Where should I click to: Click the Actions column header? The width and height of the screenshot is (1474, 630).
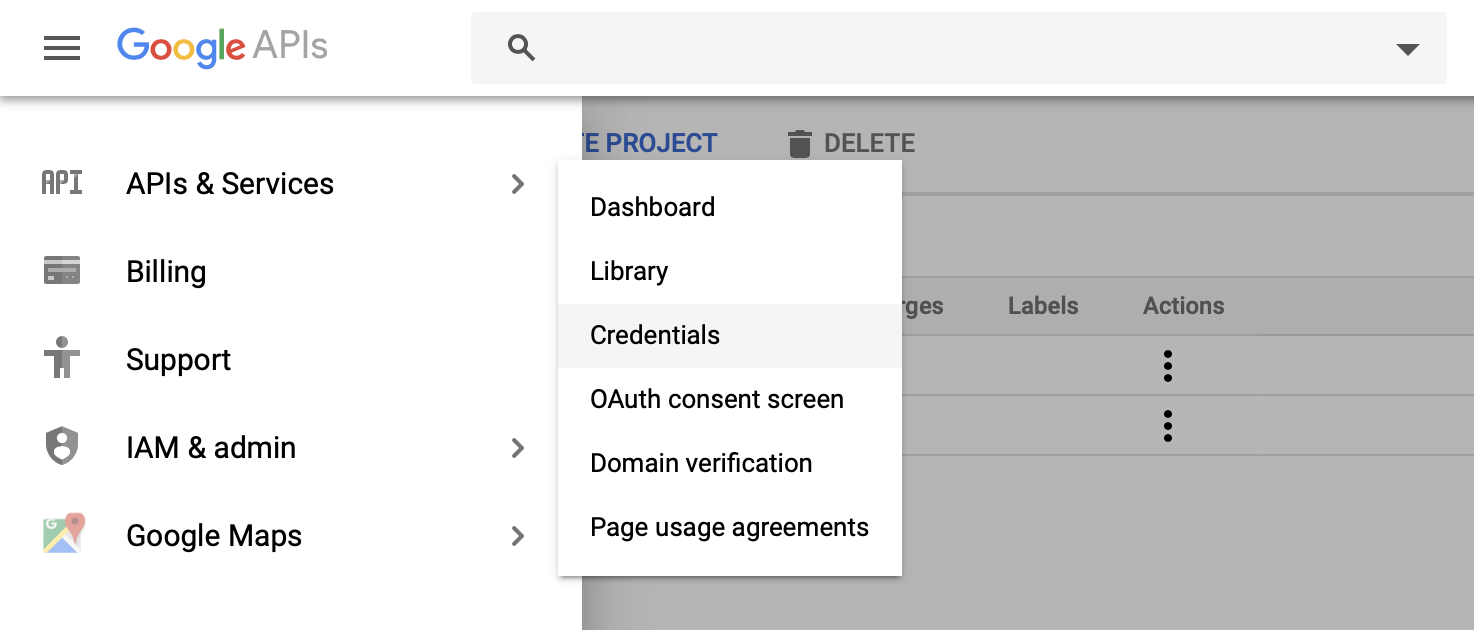[1183, 306]
